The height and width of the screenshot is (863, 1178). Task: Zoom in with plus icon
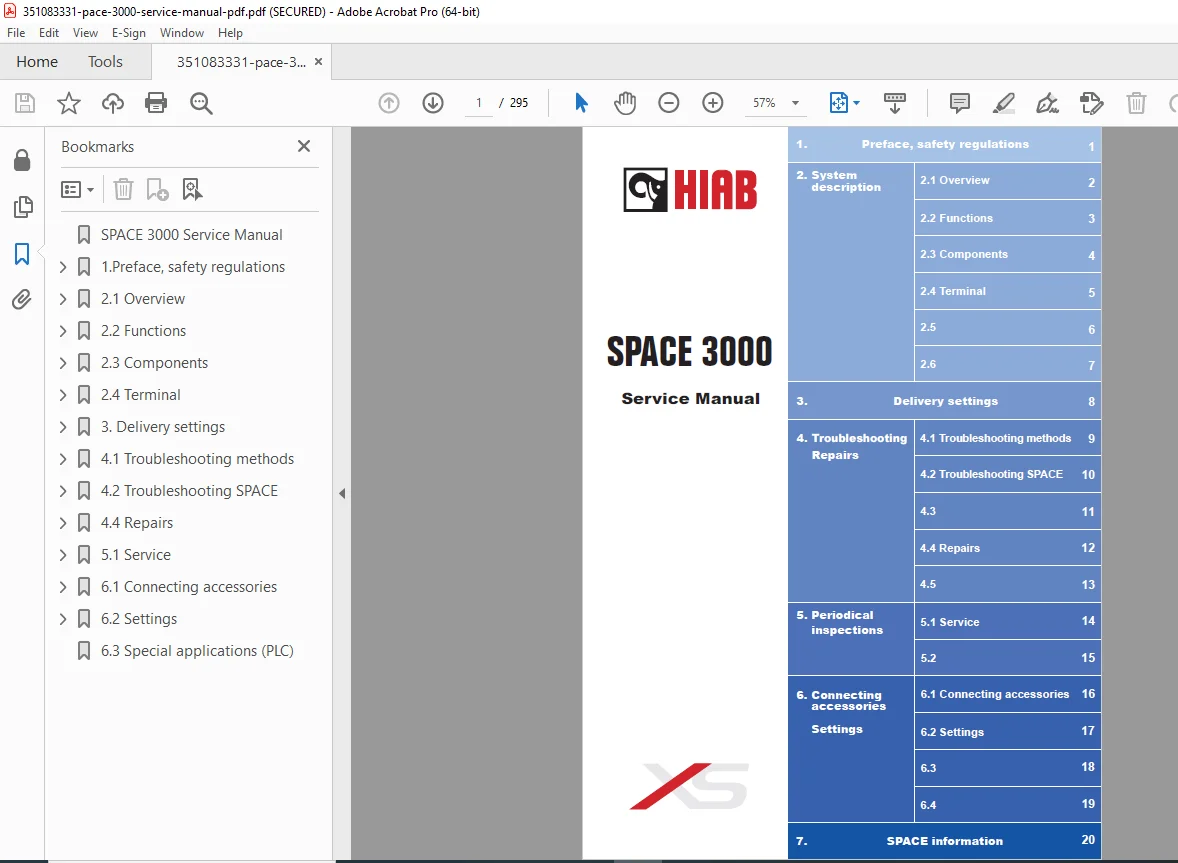pos(712,103)
